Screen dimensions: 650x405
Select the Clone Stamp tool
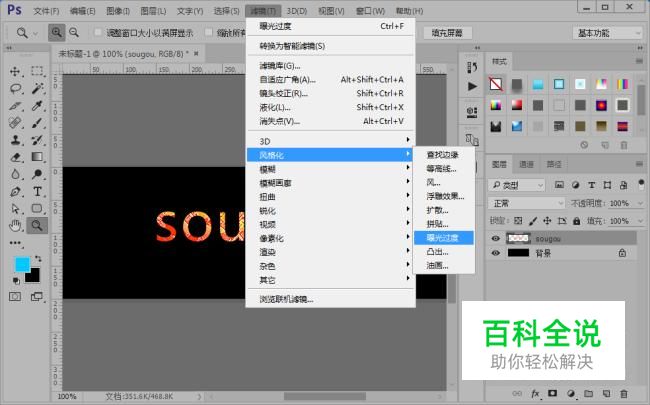[x=15, y=140]
